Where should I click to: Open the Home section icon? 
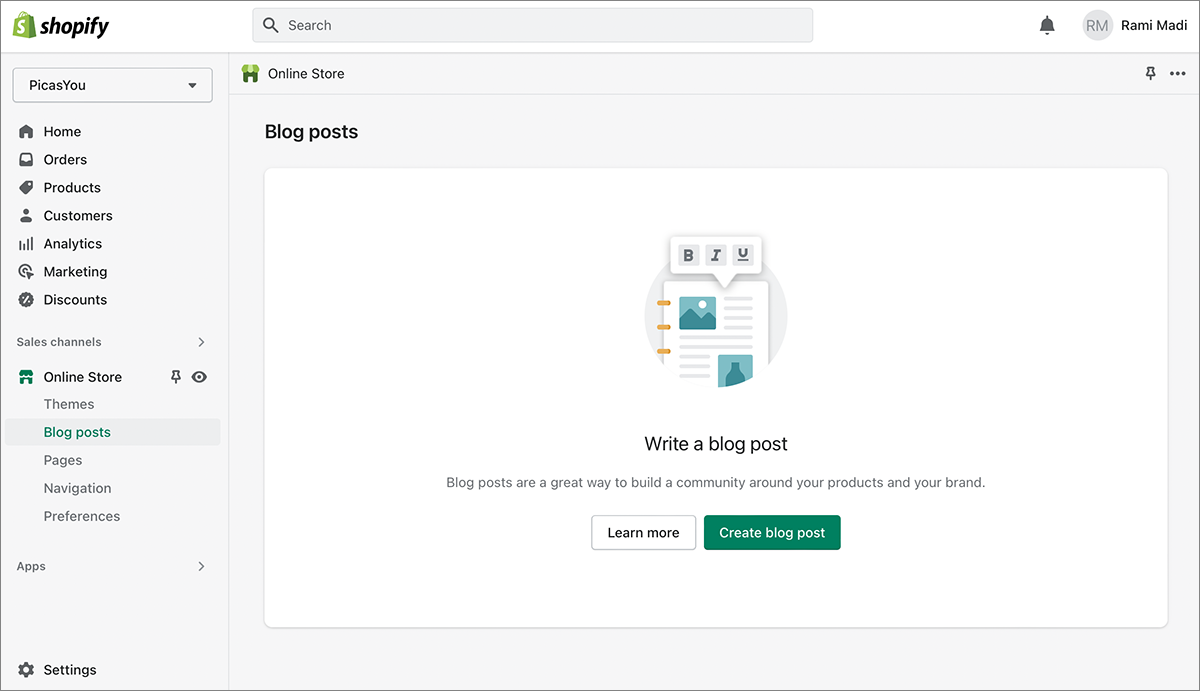[x=25, y=131]
